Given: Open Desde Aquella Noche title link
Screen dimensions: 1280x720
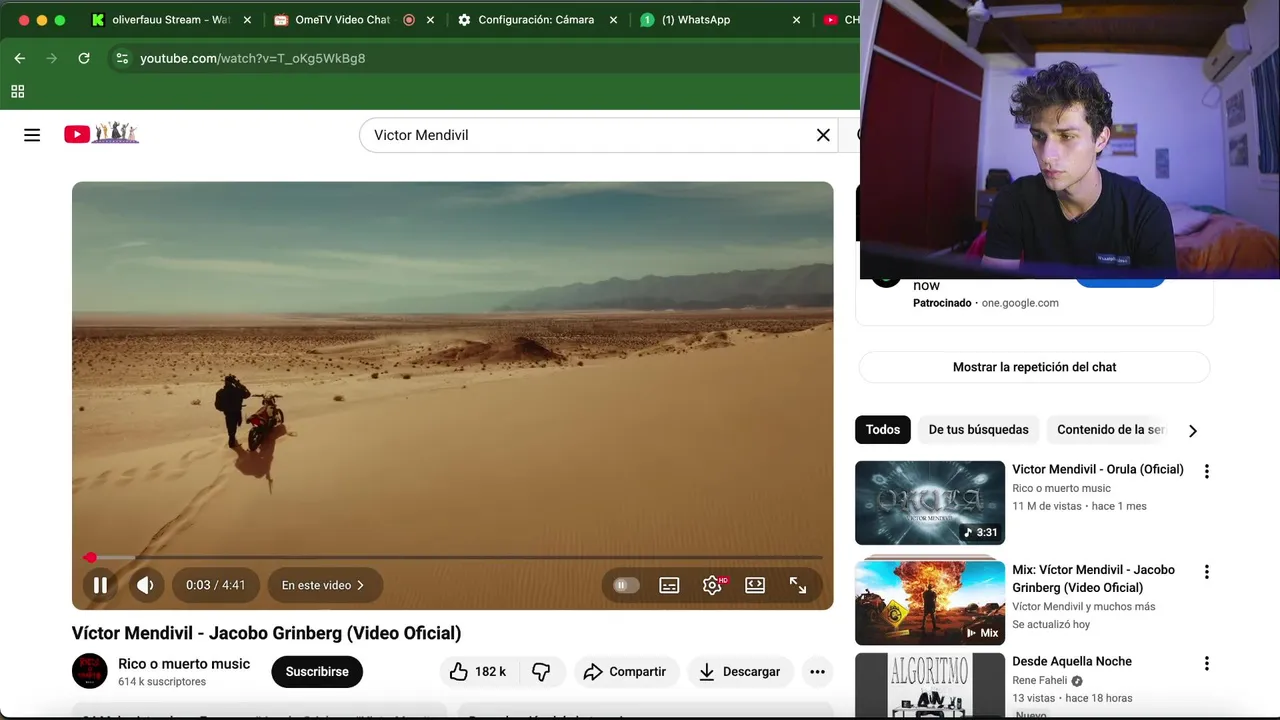Looking at the screenshot, I should coord(1072,661).
